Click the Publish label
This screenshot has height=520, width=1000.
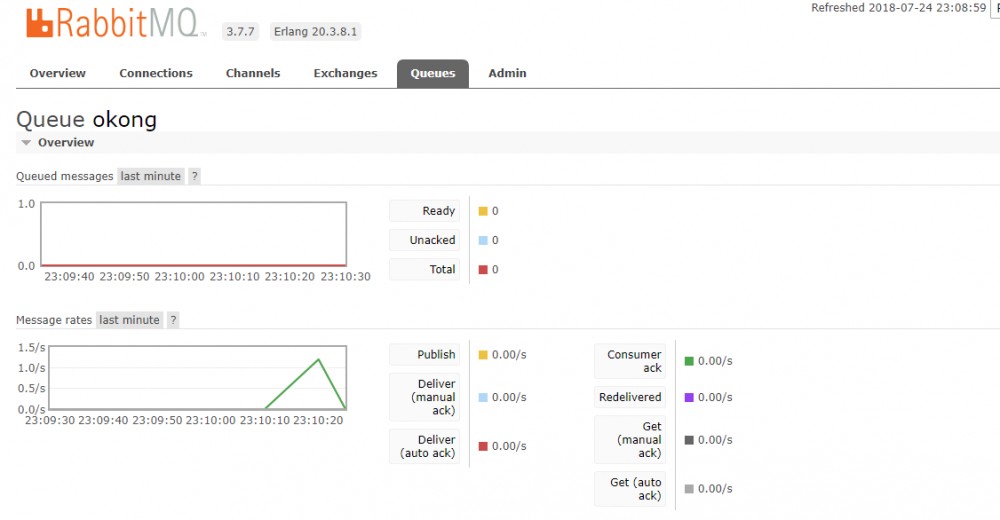point(425,355)
